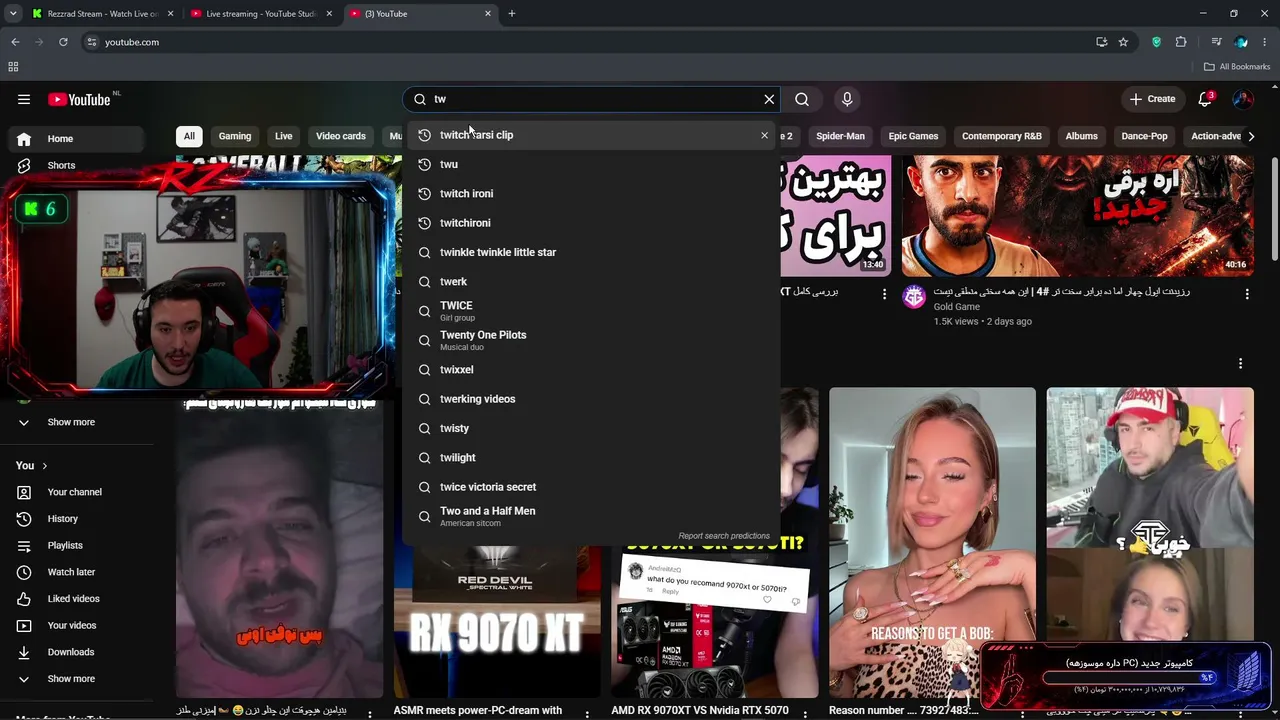Show more chips with the next arrow

point(1250,136)
